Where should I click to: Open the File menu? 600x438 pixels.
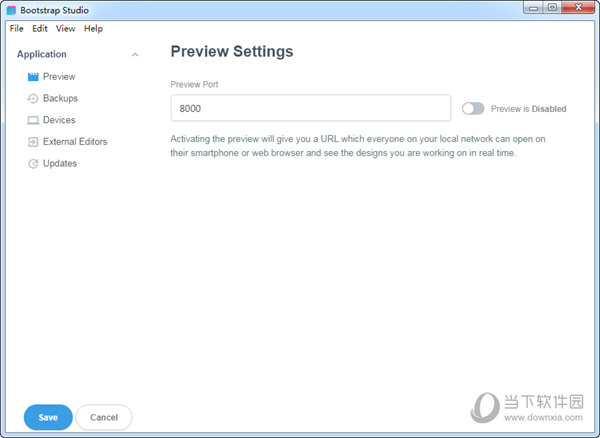pos(16,29)
